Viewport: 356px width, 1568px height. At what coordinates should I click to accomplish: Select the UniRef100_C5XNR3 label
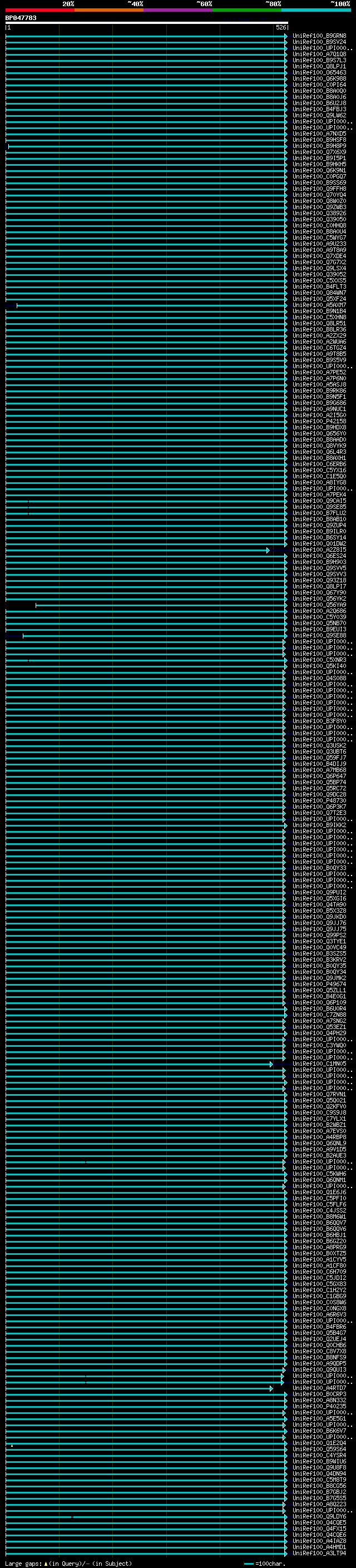pos(319,660)
